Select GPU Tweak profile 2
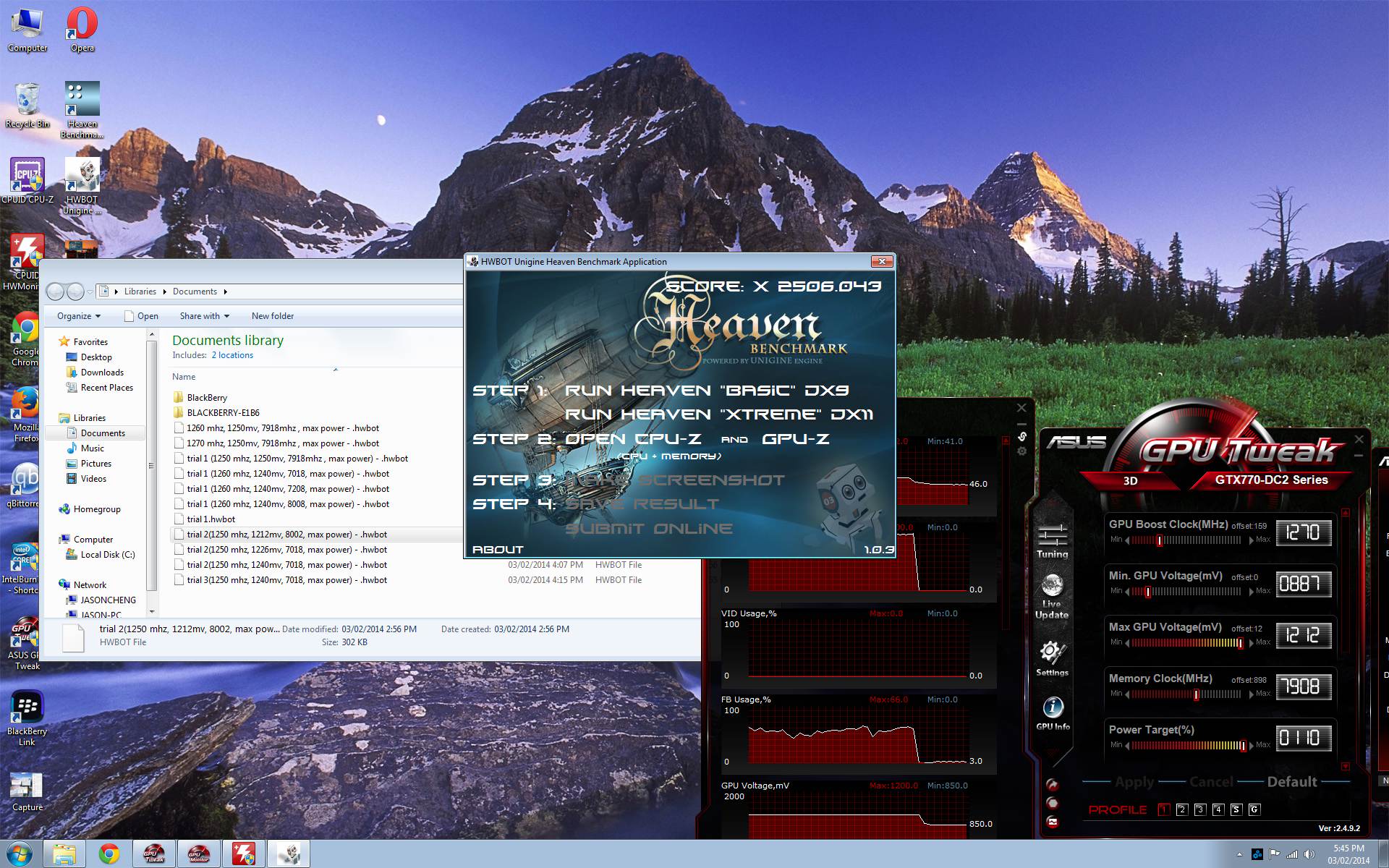Viewport: 1389px width, 868px height. coord(1181,809)
